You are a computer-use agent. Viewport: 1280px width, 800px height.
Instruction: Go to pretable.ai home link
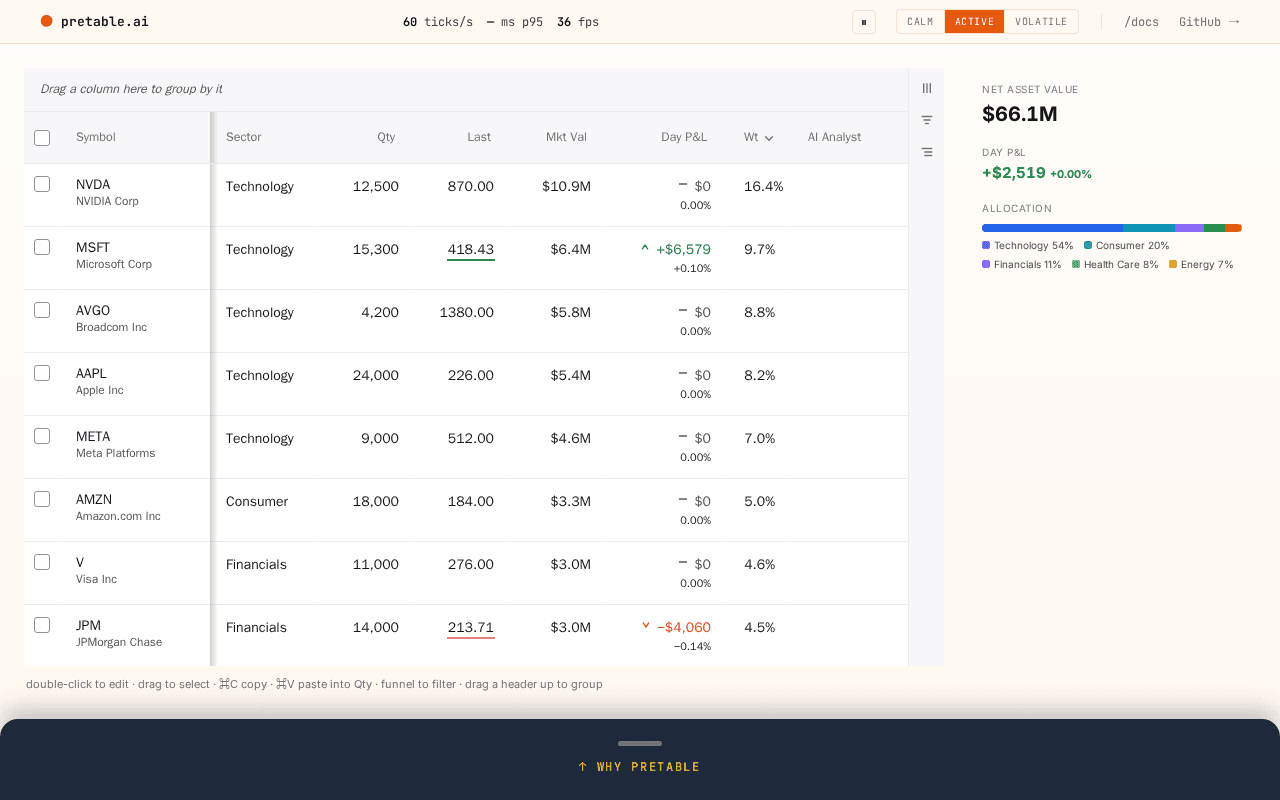click(x=95, y=21)
